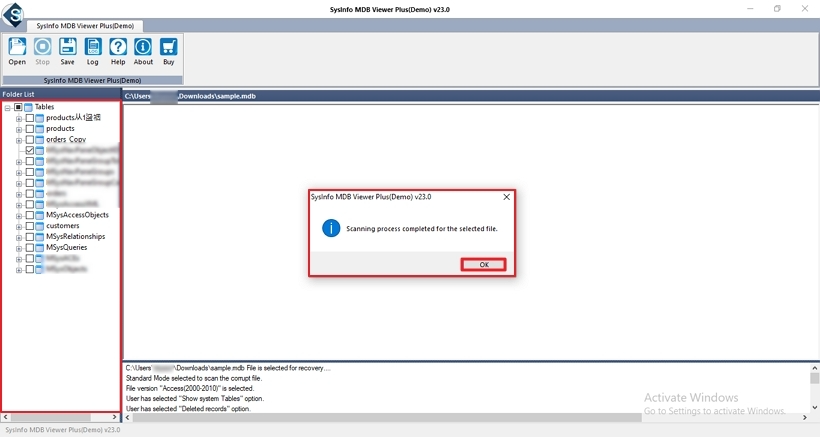
Task: Expand the MSysAccessObjects node
Action: coord(19,216)
